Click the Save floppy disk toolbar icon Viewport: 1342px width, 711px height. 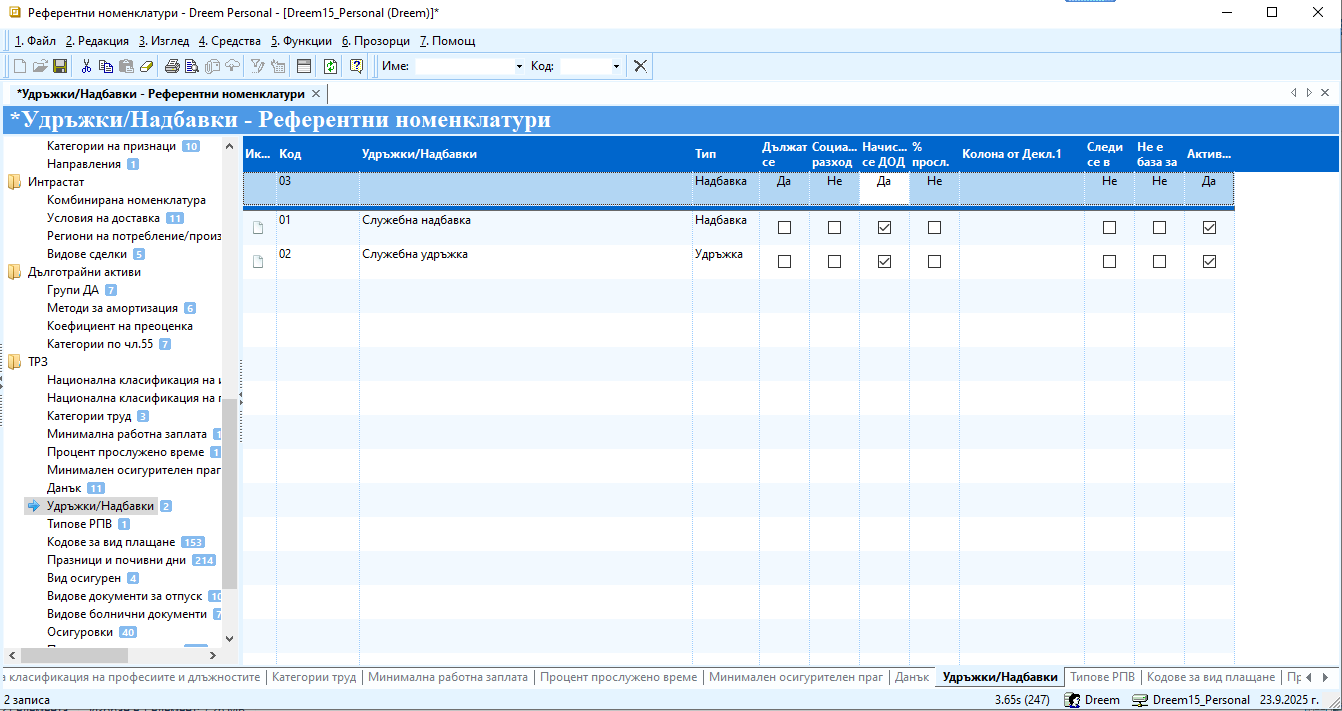(x=60, y=66)
